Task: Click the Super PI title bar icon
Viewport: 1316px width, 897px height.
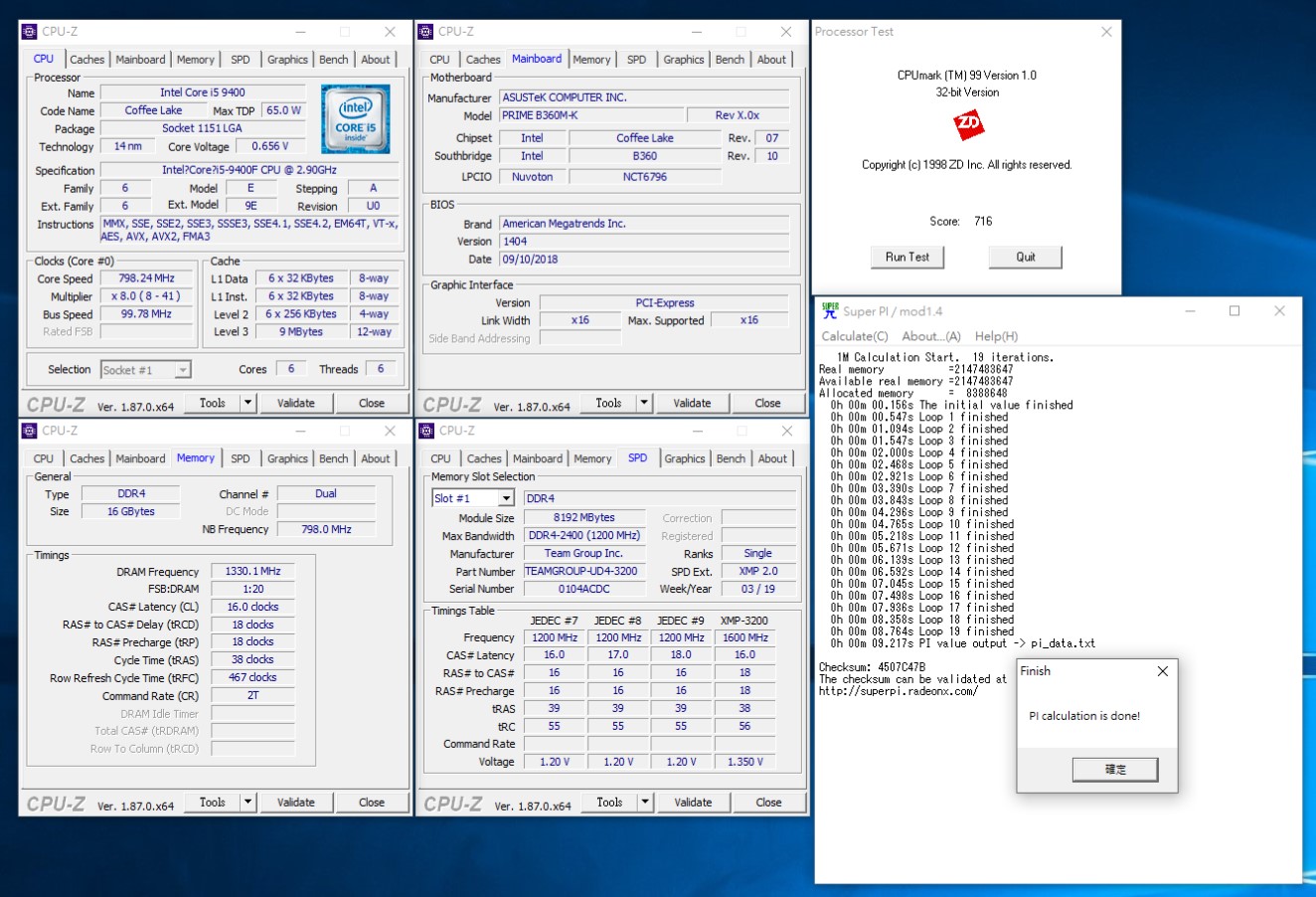Action: tap(830, 311)
